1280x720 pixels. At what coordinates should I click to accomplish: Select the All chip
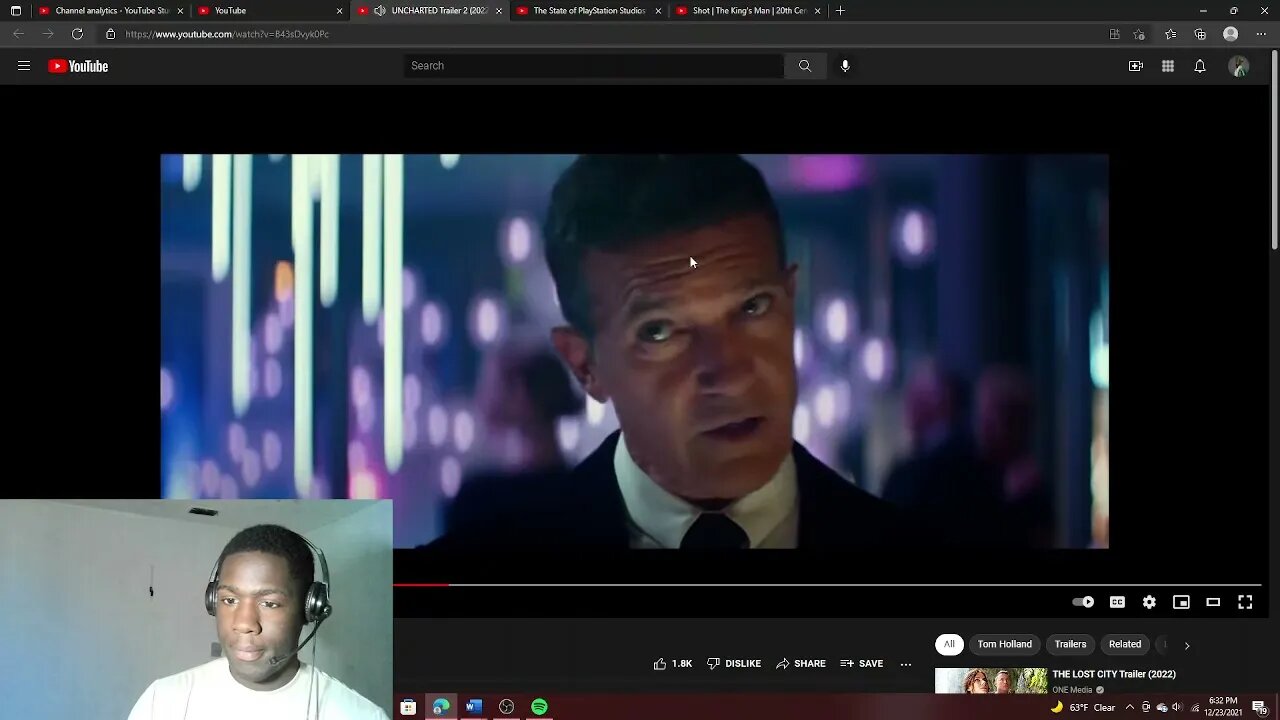point(949,645)
